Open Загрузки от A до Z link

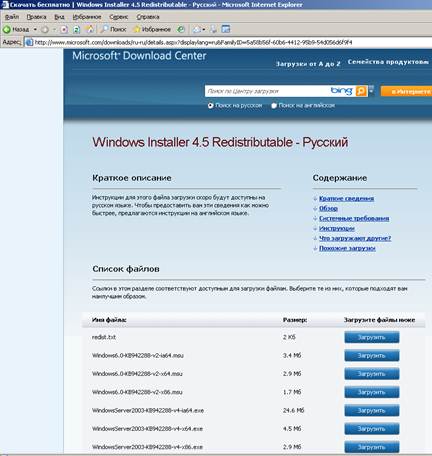[x=308, y=64]
